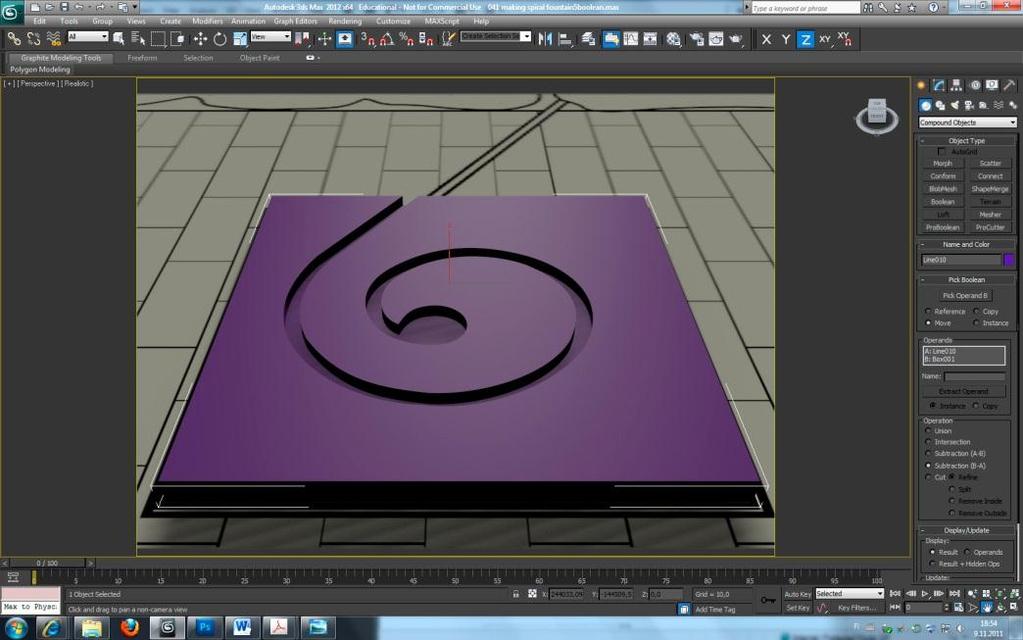Choose the Select Object tool

(x=119, y=39)
